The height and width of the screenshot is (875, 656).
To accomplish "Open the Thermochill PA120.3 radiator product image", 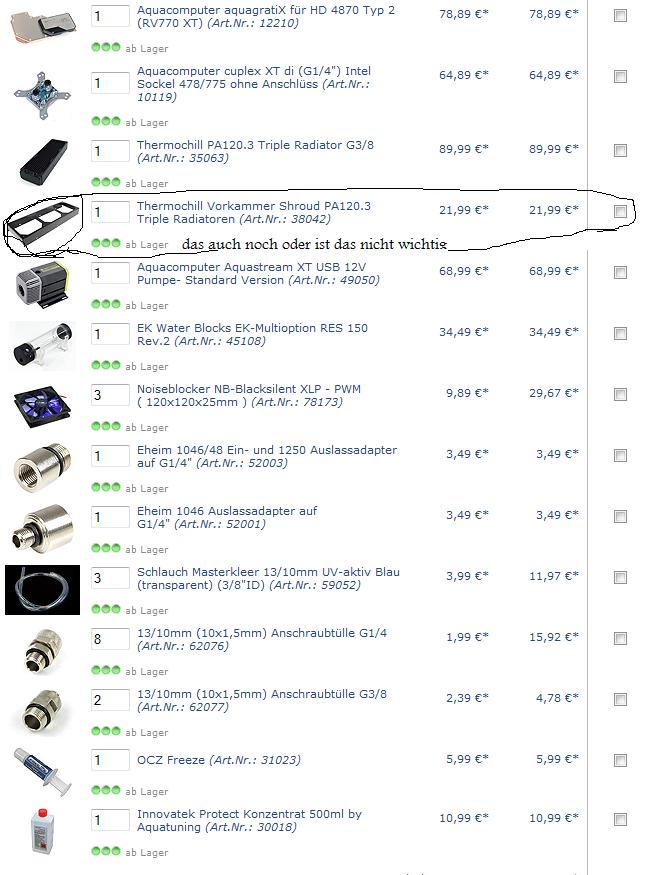I will tap(44, 161).
